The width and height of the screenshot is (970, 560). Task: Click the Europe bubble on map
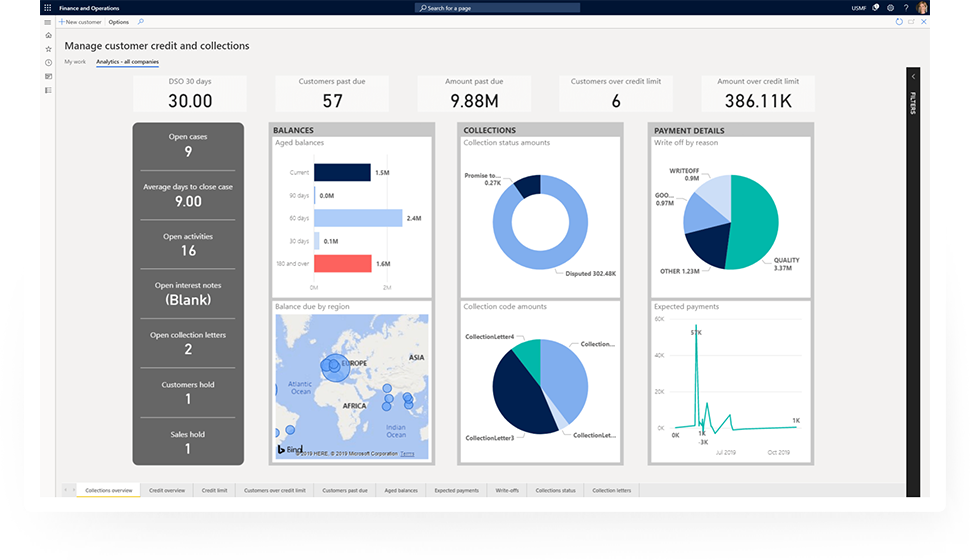[335, 367]
